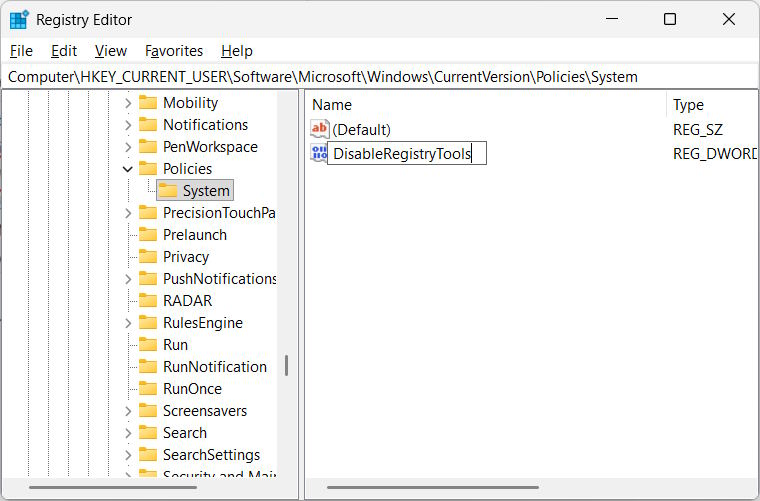Click the Privacy folder icon
Screen dimensions: 760x501
pos(148,257)
